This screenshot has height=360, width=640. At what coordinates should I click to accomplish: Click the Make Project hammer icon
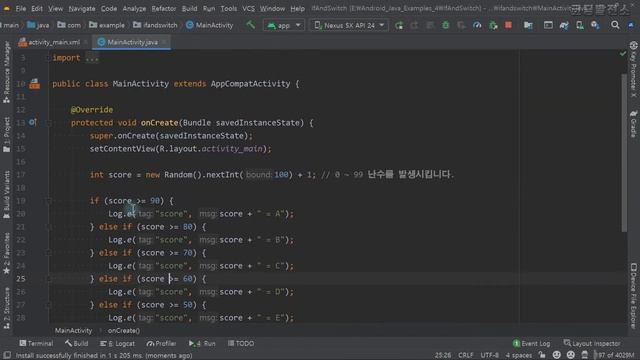[251, 25]
